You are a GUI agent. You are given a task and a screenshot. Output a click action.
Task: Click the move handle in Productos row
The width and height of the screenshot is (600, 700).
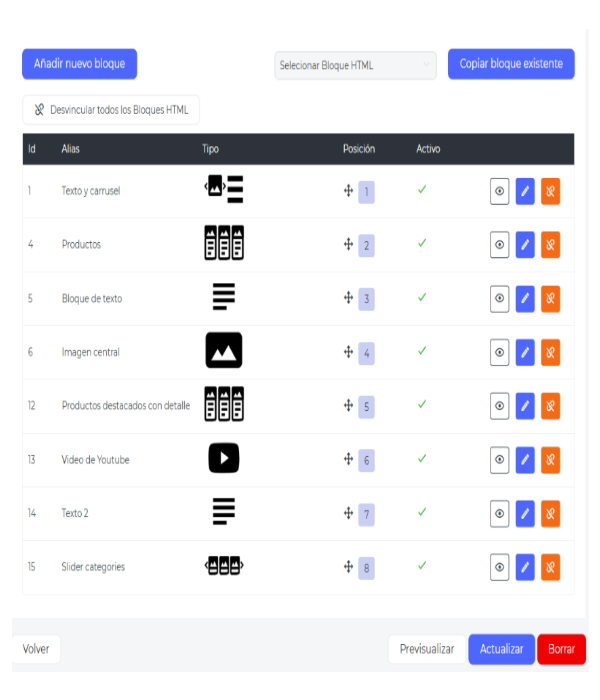[348, 244]
